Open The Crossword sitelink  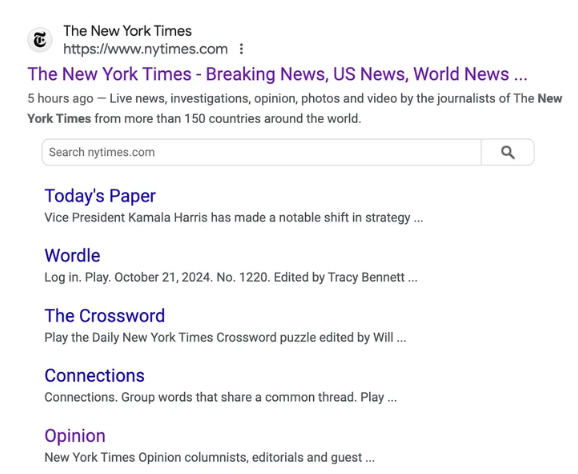105,316
